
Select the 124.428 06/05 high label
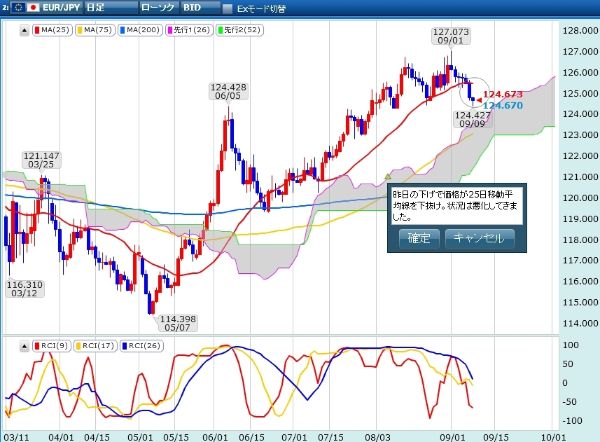tap(228, 91)
